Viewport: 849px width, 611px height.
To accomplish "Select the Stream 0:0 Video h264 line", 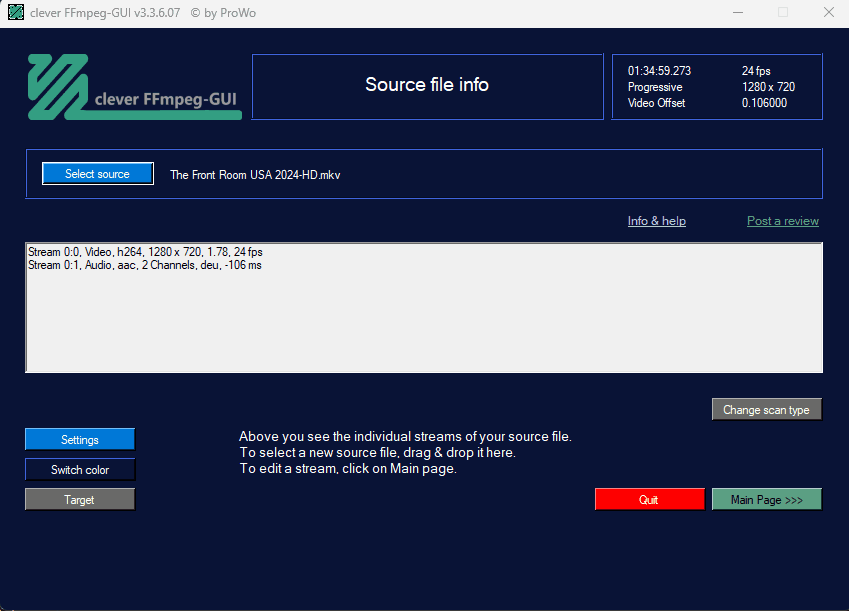I will tap(145, 252).
